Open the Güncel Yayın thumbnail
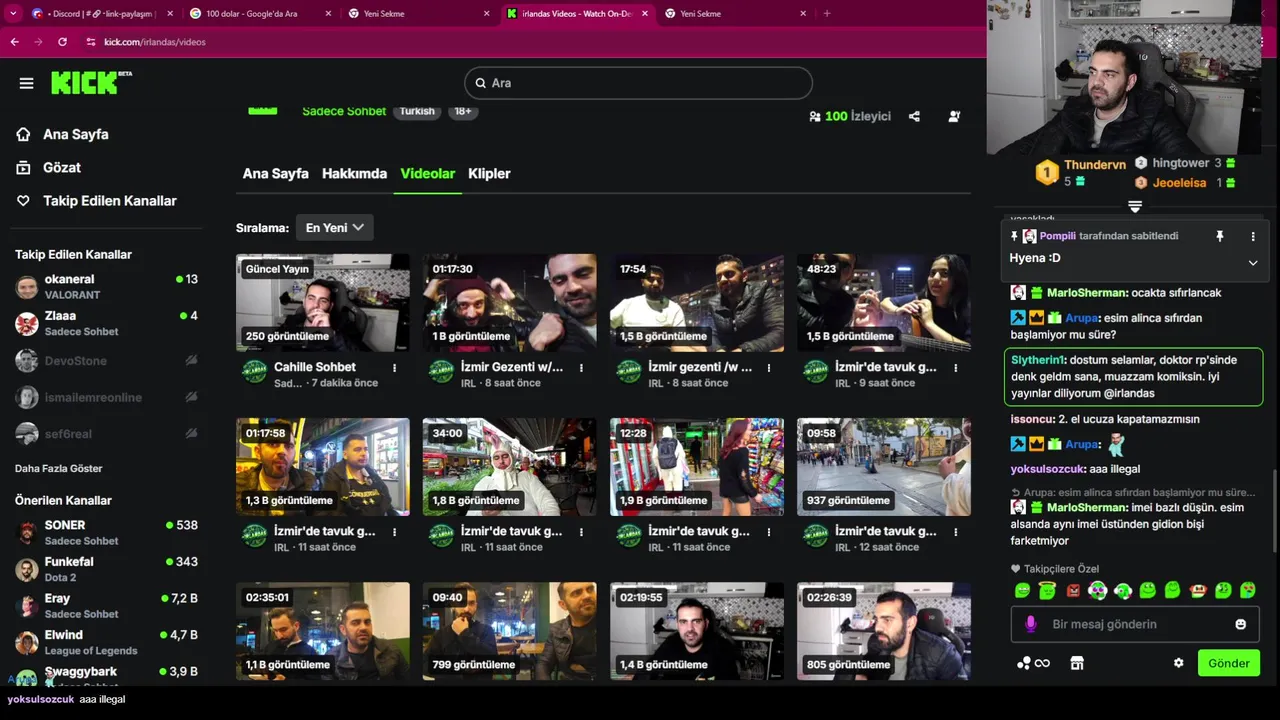1280x720 pixels. click(322, 303)
